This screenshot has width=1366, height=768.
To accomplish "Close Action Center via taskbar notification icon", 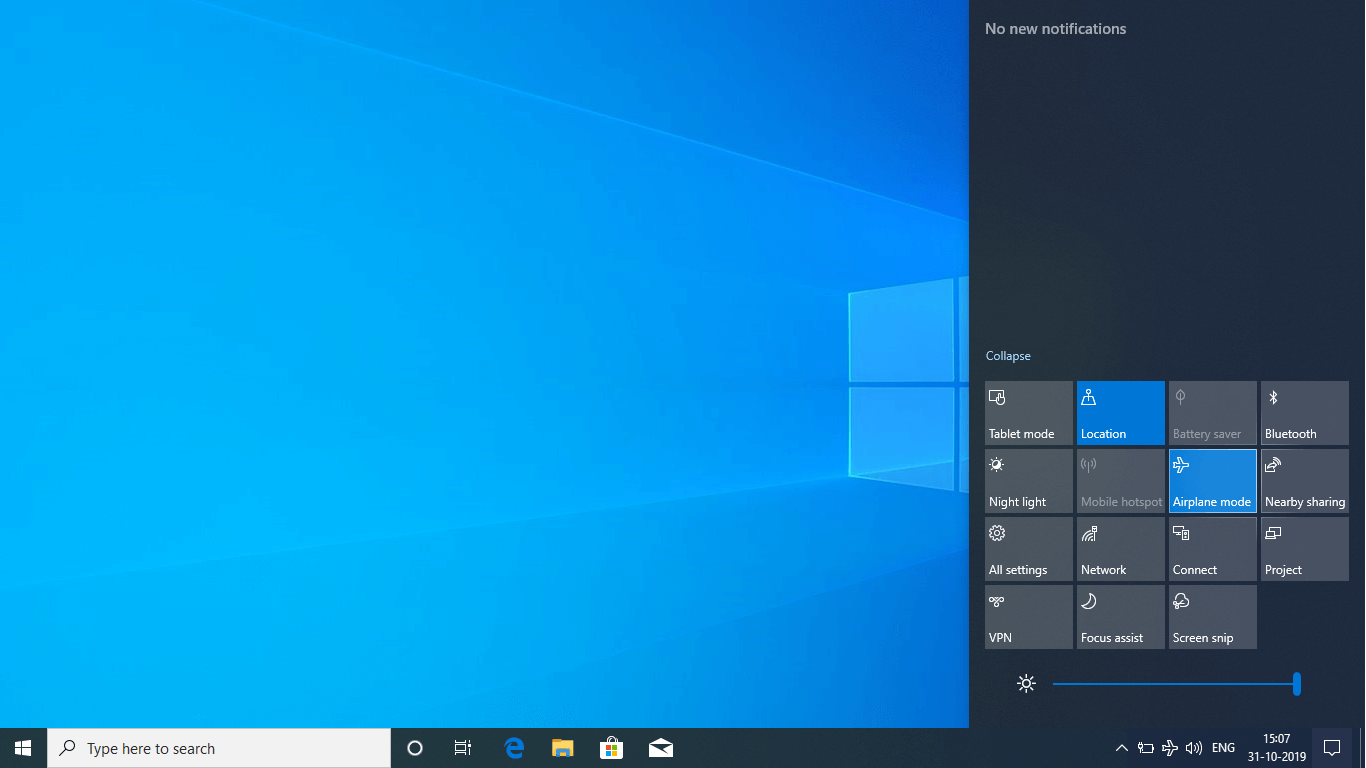I will pos(1332,748).
